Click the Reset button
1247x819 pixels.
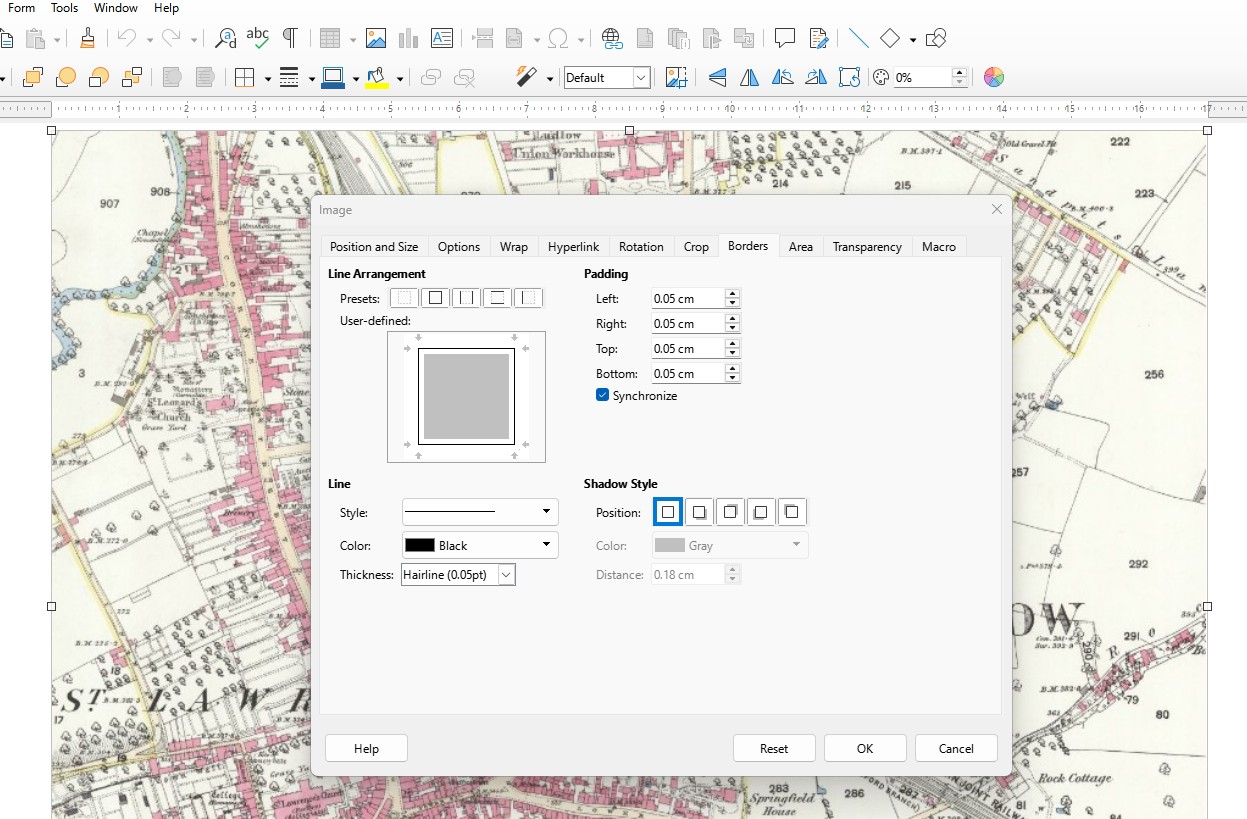click(x=774, y=748)
